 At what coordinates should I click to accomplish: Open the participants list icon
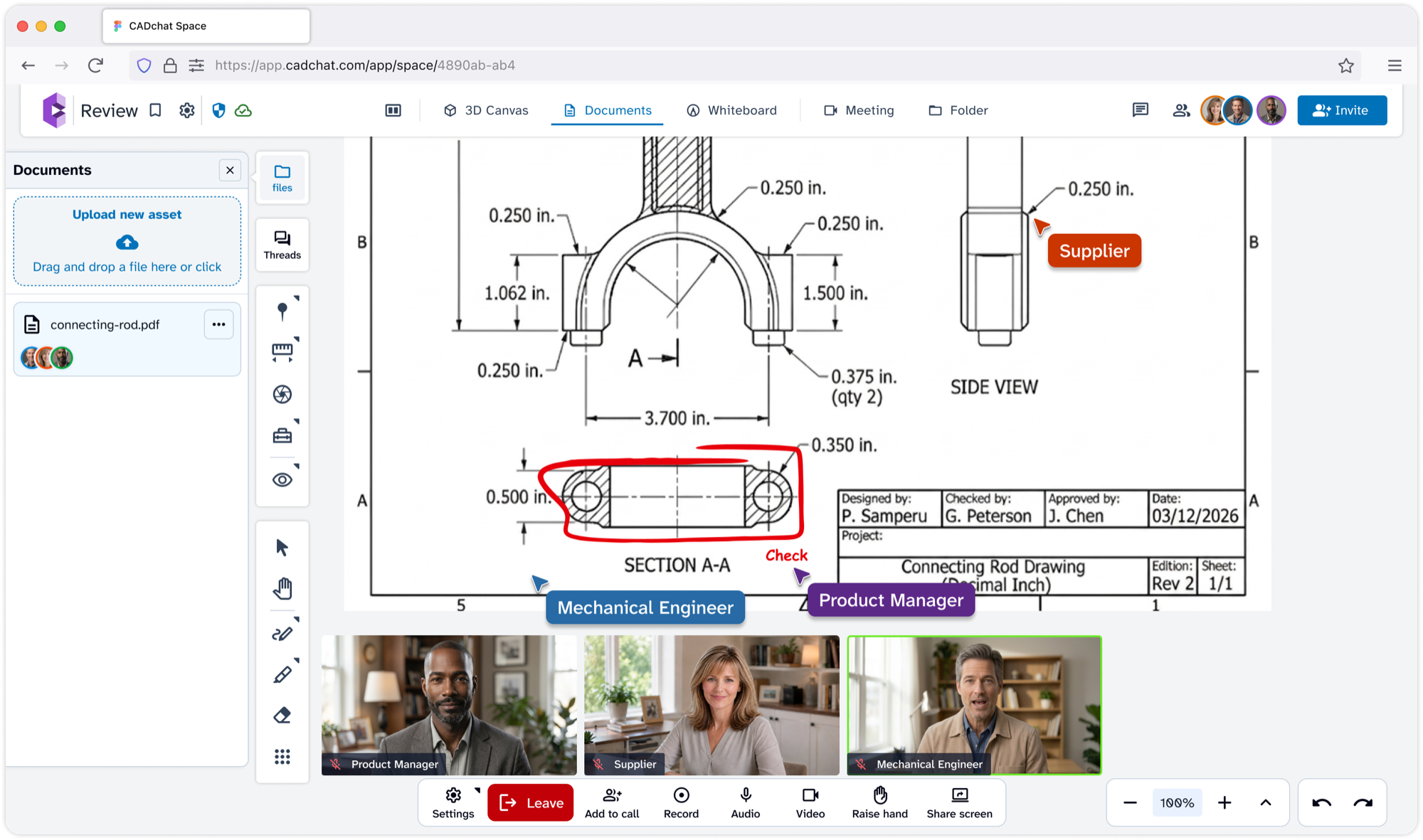pos(1181,110)
